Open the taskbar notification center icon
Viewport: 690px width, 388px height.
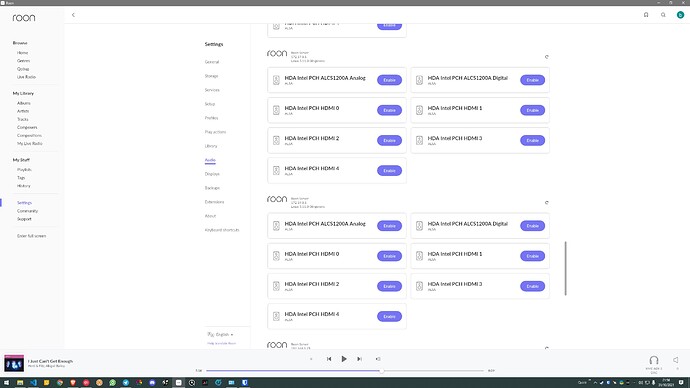[681, 383]
